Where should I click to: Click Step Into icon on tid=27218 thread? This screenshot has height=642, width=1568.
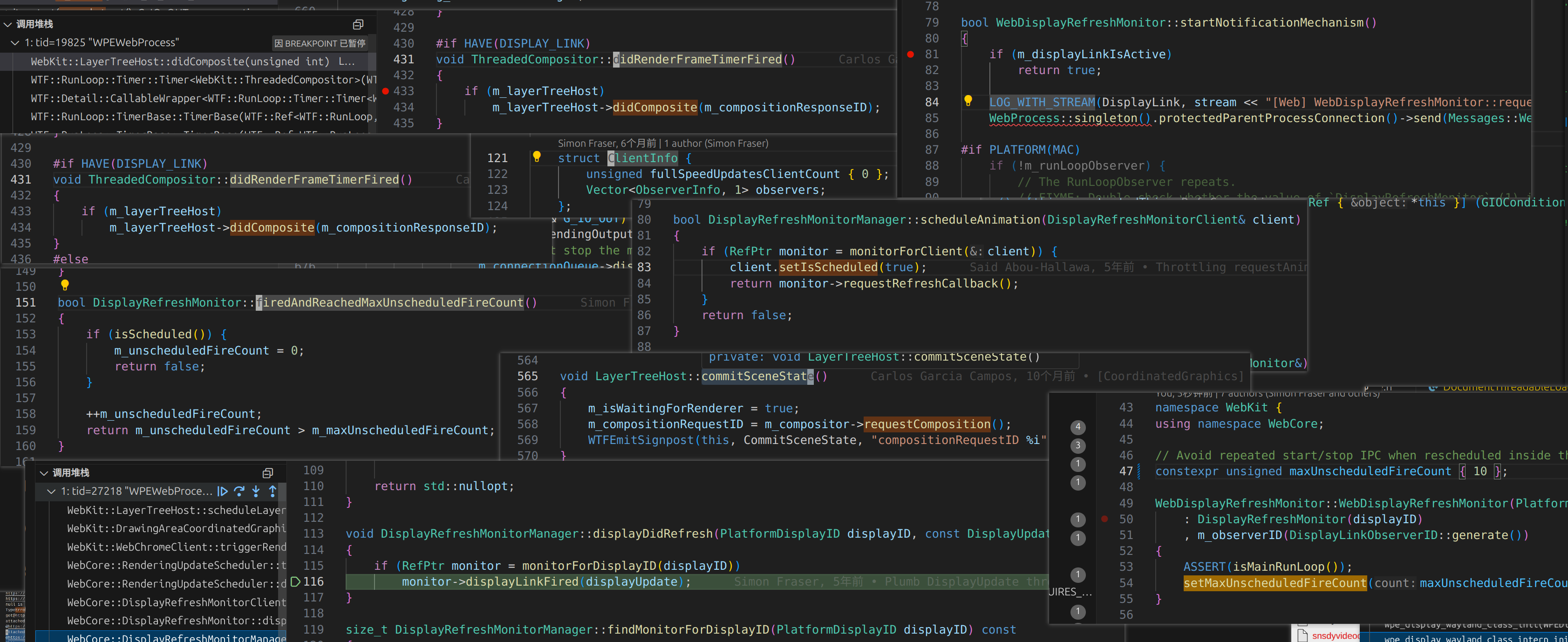pos(256,491)
